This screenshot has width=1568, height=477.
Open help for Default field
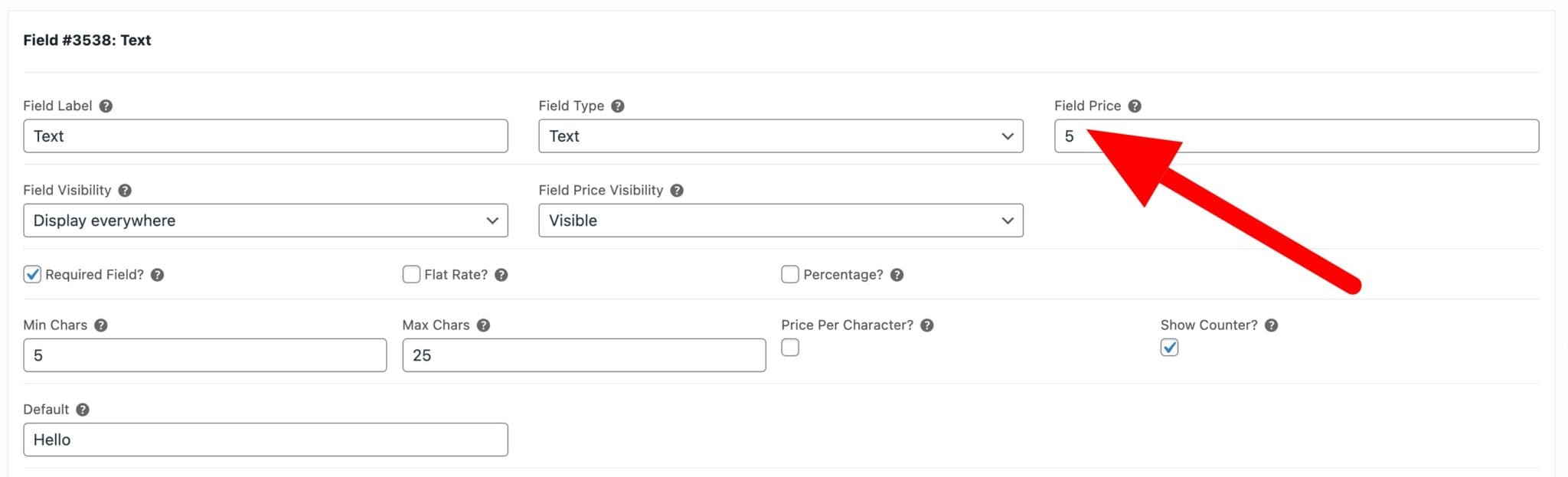point(83,409)
